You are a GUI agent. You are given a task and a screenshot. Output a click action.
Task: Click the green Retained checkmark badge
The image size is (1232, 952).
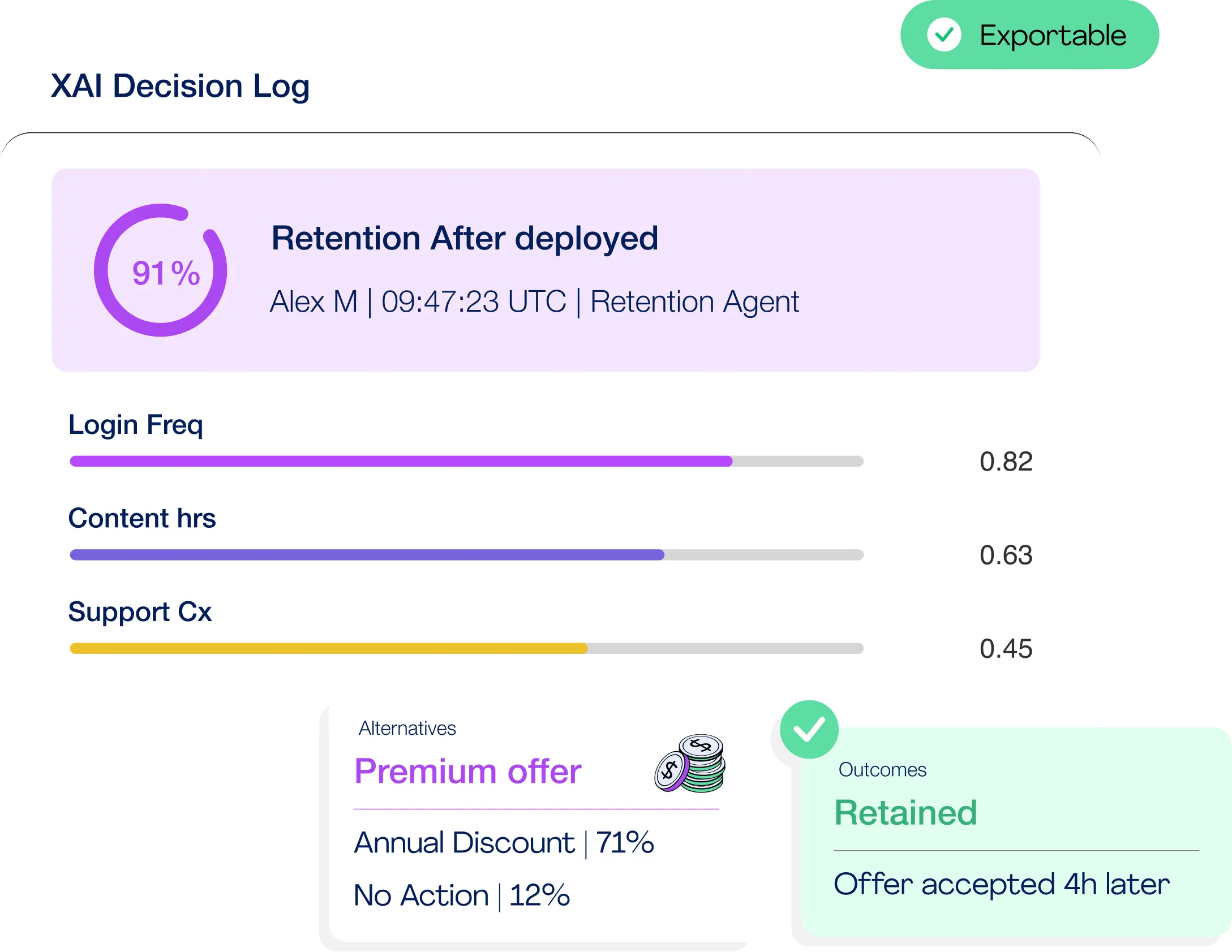click(x=809, y=729)
